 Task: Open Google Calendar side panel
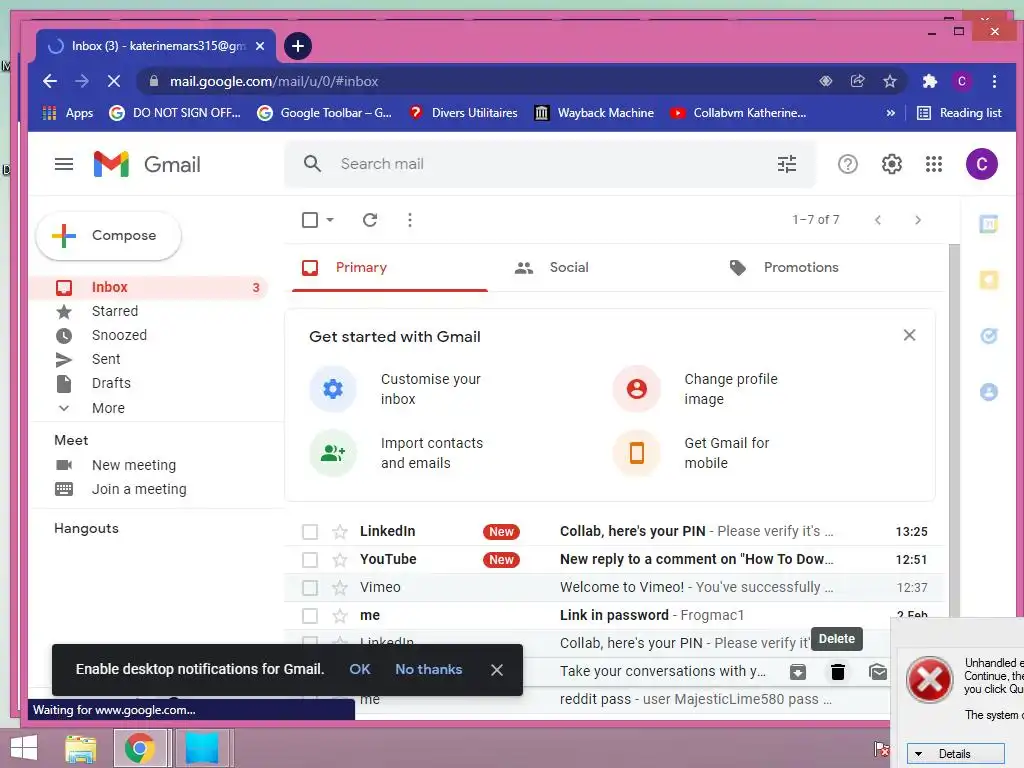click(x=989, y=225)
